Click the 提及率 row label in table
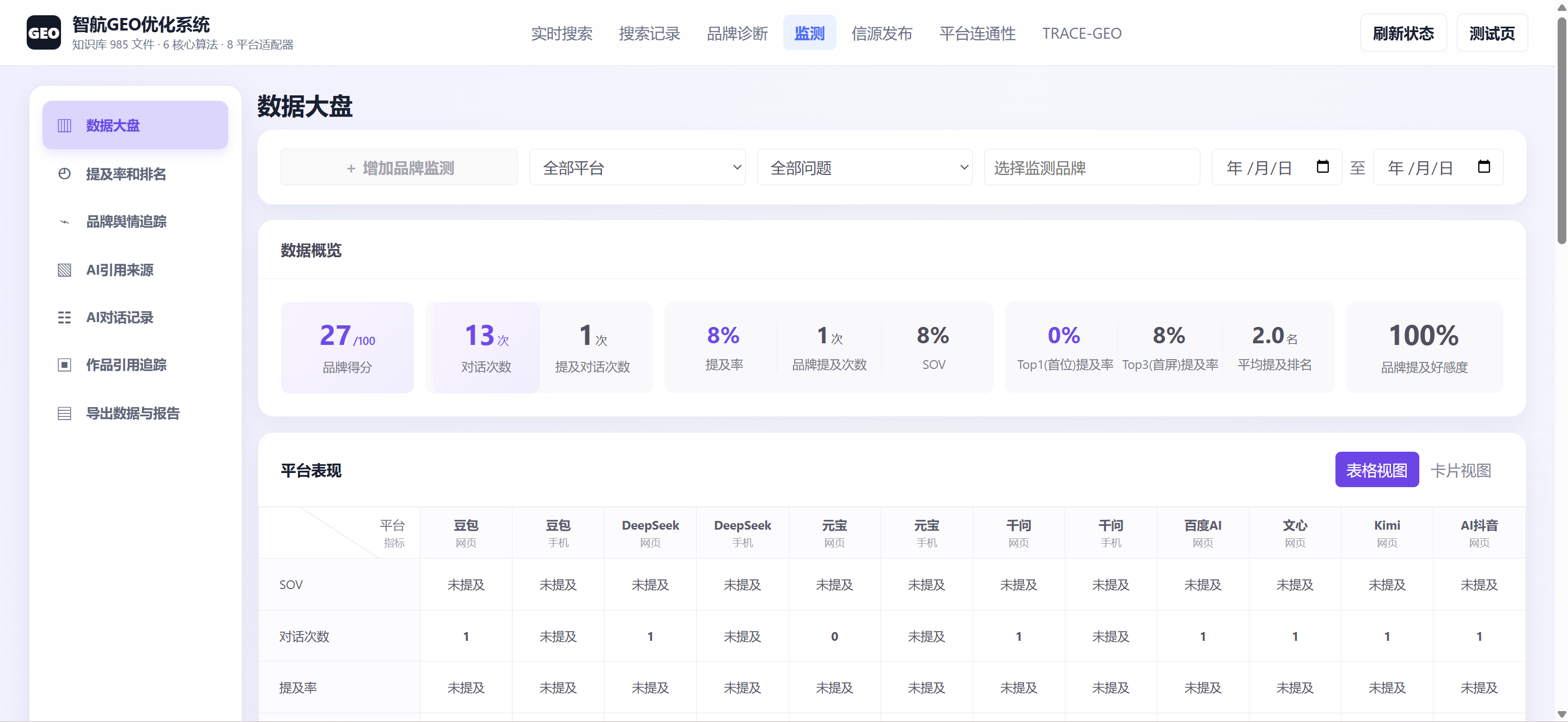The height and width of the screenshot is (722, 1568). coord(298,687)
